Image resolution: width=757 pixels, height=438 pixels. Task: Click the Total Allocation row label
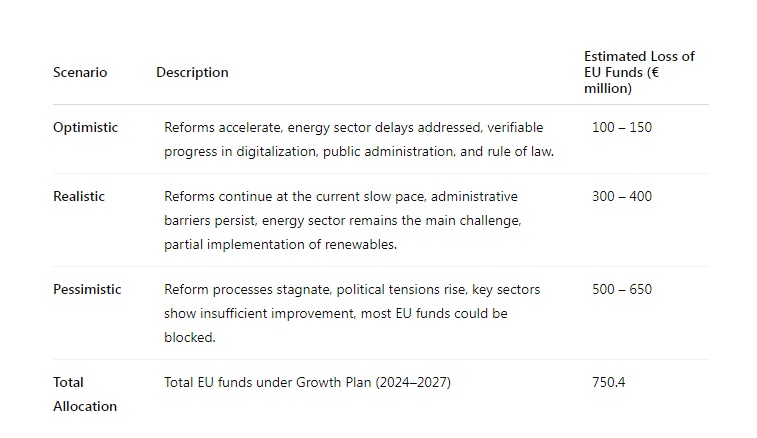tap(84, 394)
